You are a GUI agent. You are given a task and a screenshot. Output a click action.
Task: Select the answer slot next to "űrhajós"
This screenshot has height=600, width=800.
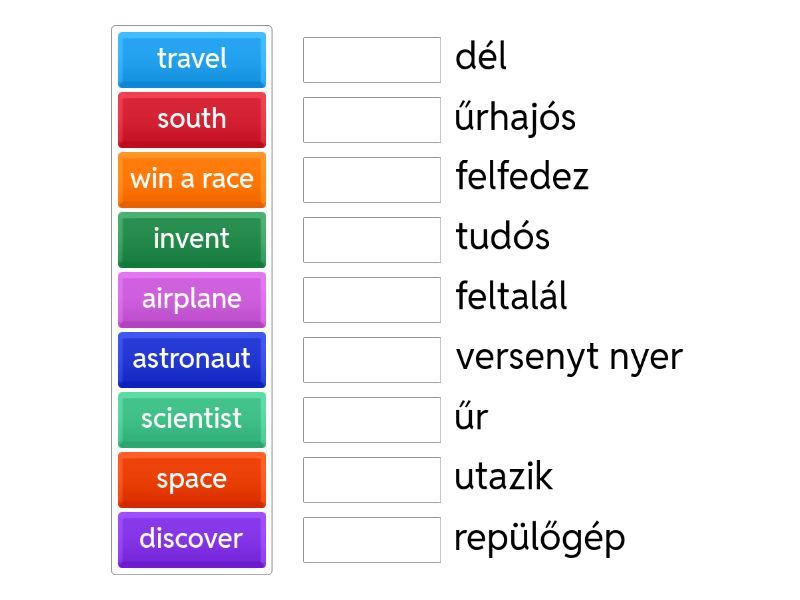pos(372,120)
